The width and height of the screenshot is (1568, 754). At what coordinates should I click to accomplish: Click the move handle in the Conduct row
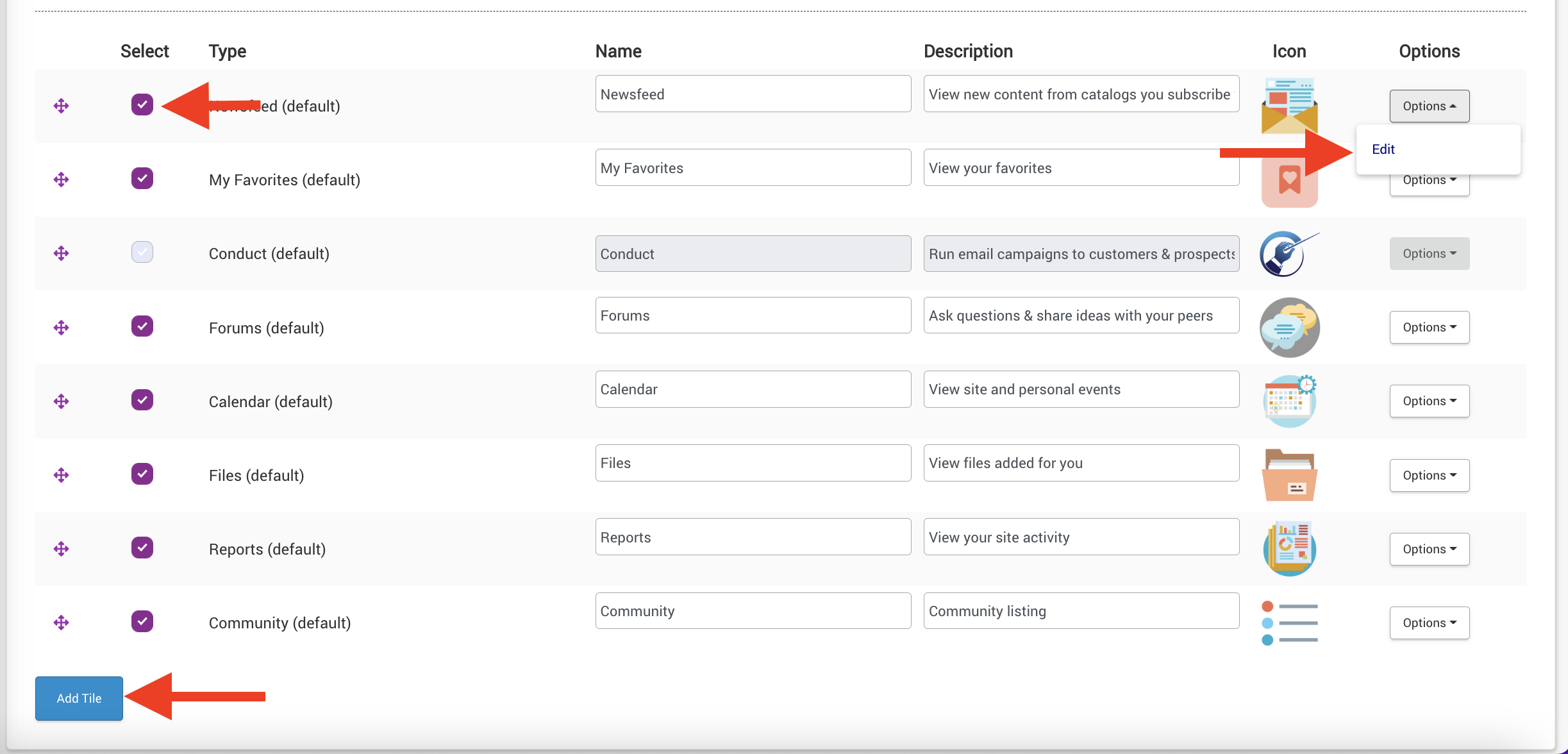coord(61,253)
